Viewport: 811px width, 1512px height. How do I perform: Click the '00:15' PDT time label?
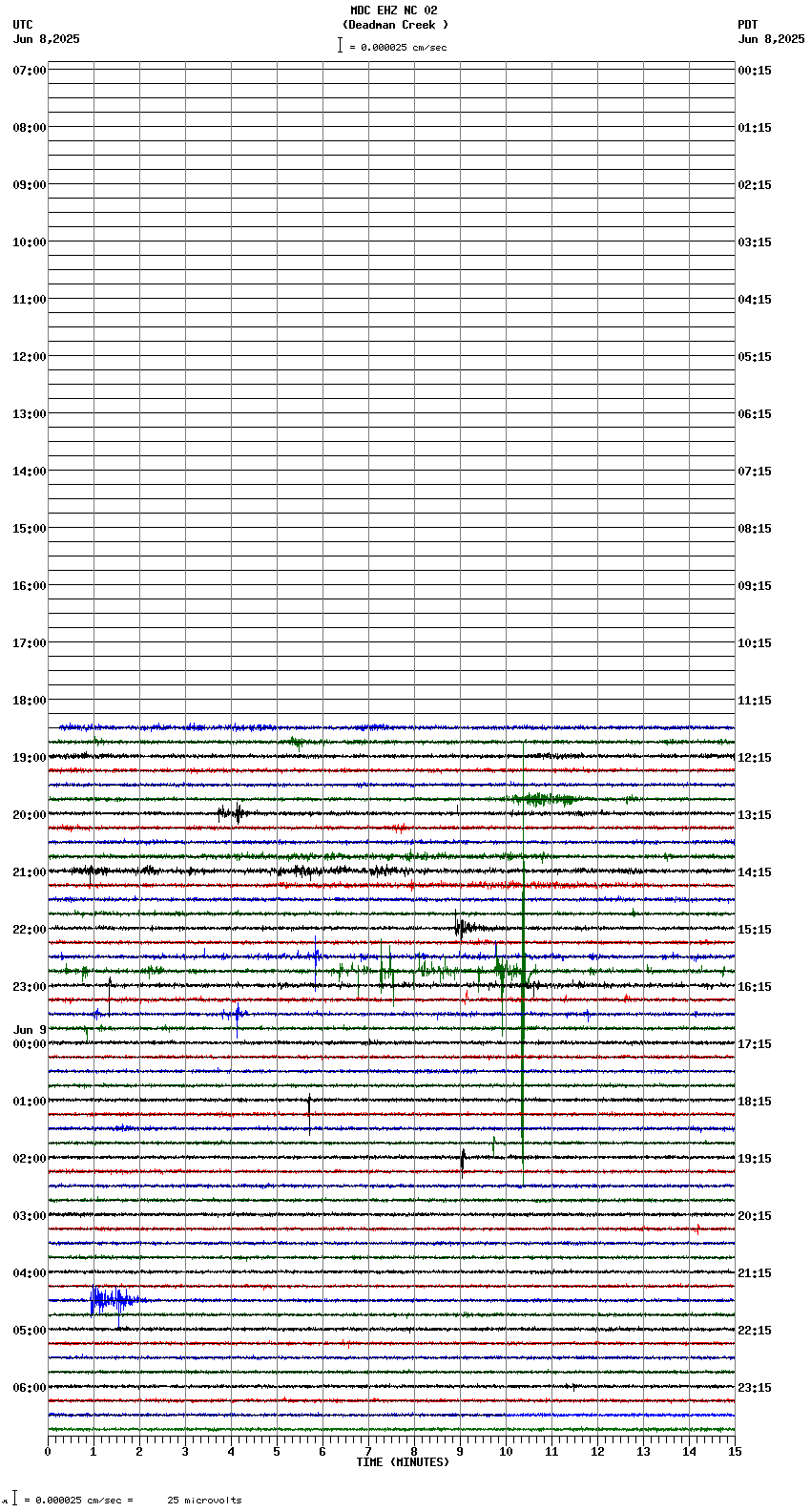755,71
